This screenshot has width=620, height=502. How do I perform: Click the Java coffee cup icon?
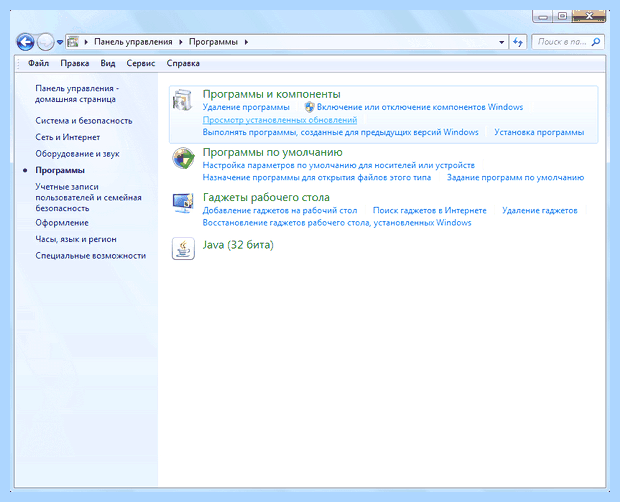[x=183, y=249]
